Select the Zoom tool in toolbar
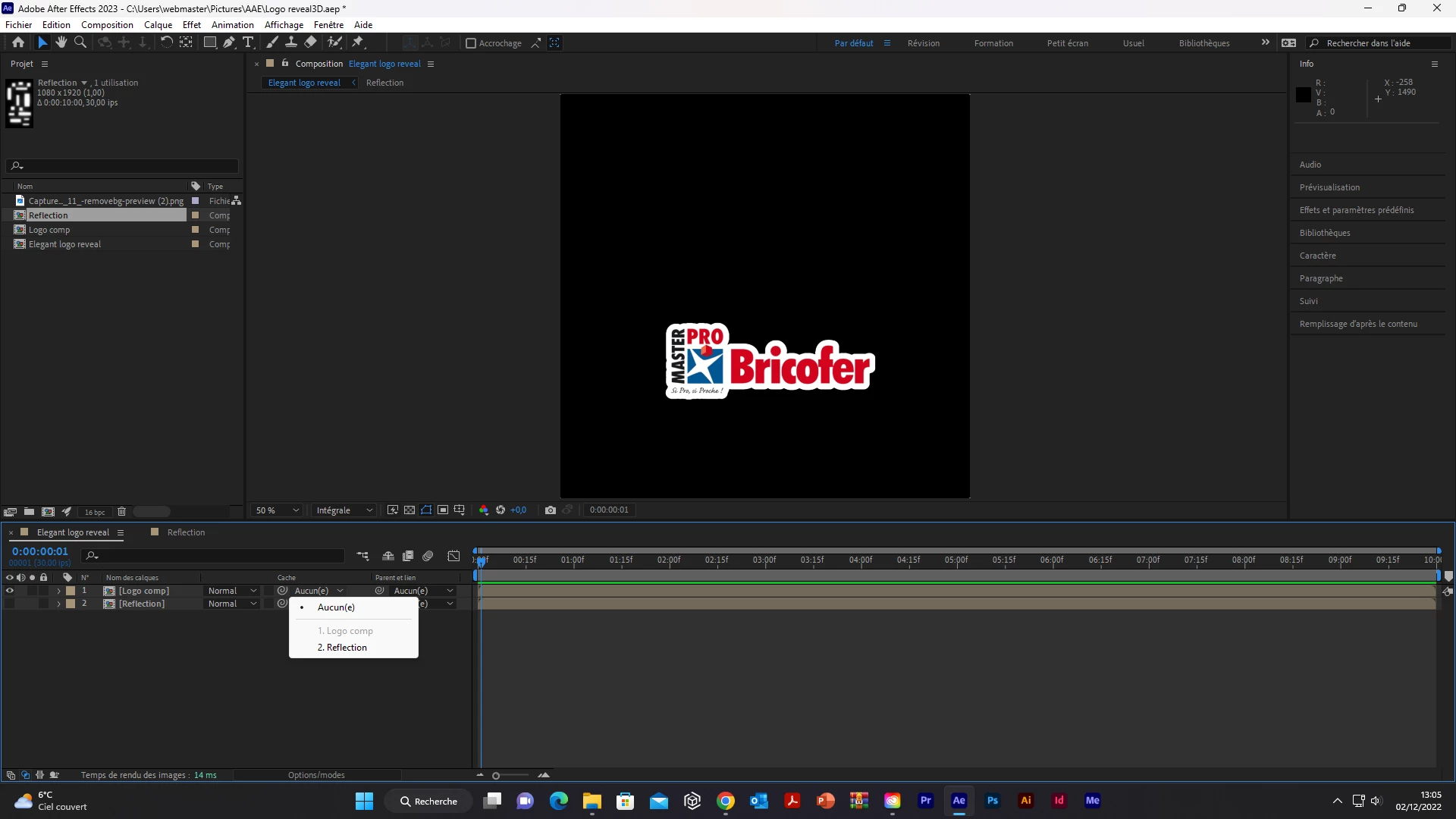 pyautogui.click(x=80, y=42)
